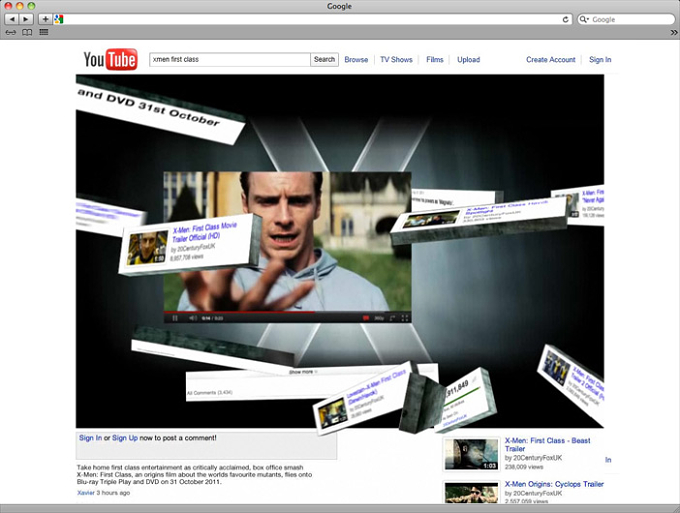The height and width of the screenshot is (513, 680).
Task: Click the 'Show more' expander
Action: click(x=303, y=372)
